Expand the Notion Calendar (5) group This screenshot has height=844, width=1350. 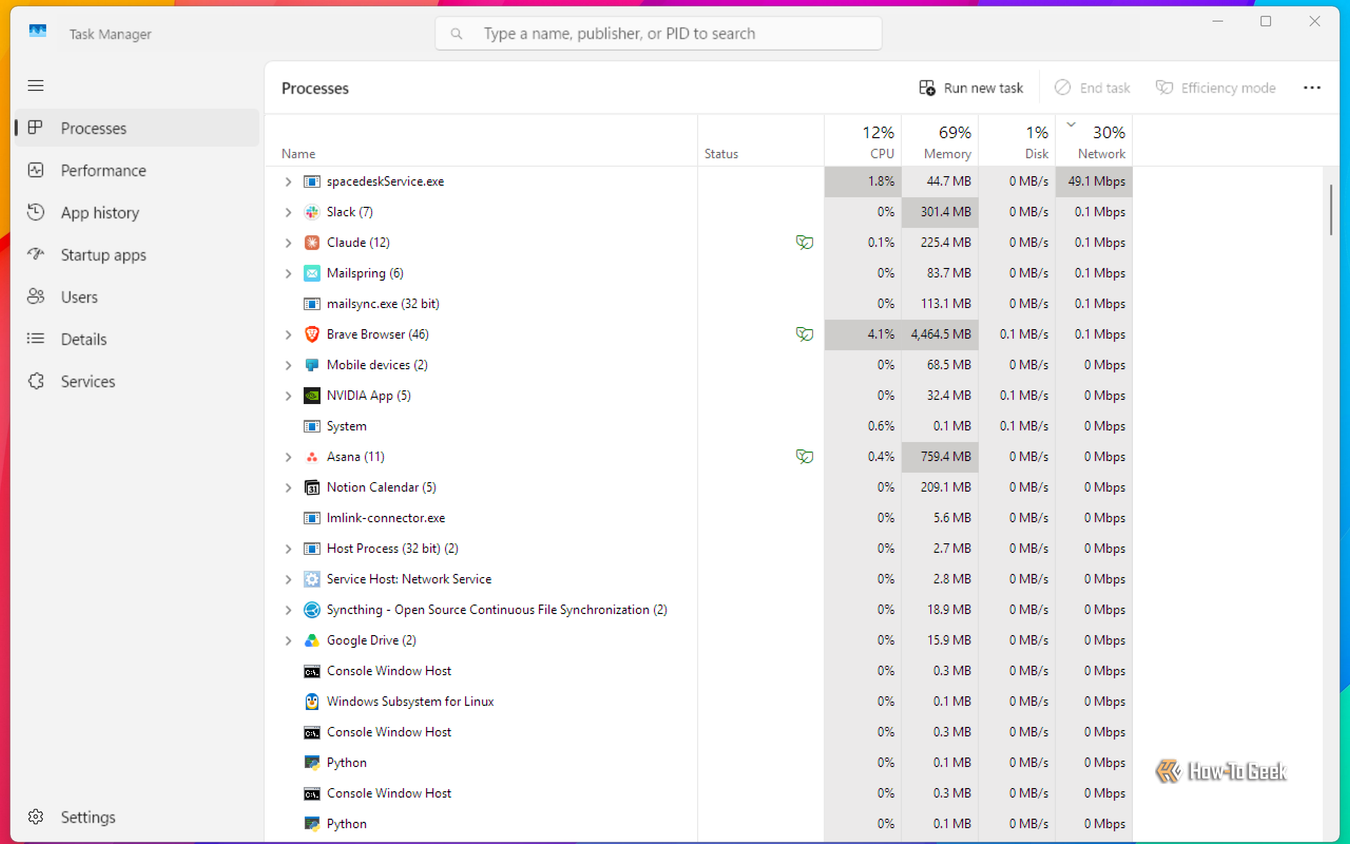tap(288, 488)
